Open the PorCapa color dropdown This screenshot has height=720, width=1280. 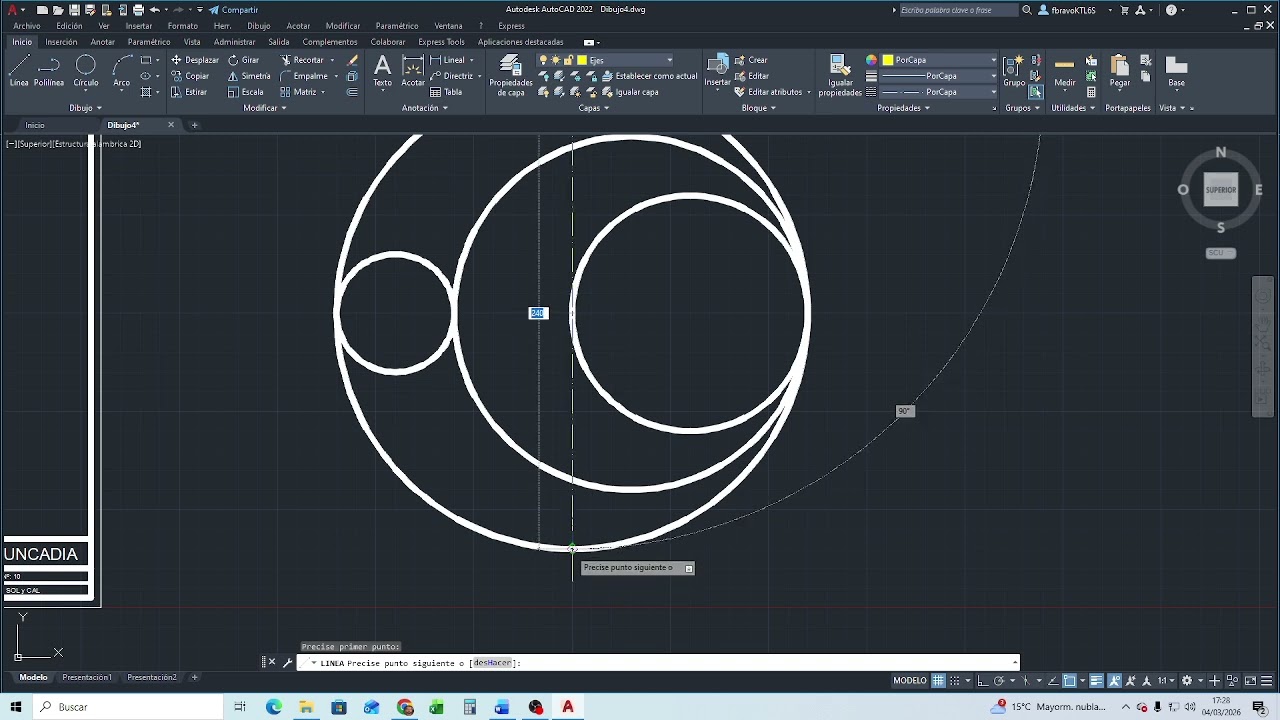point(993,60)
